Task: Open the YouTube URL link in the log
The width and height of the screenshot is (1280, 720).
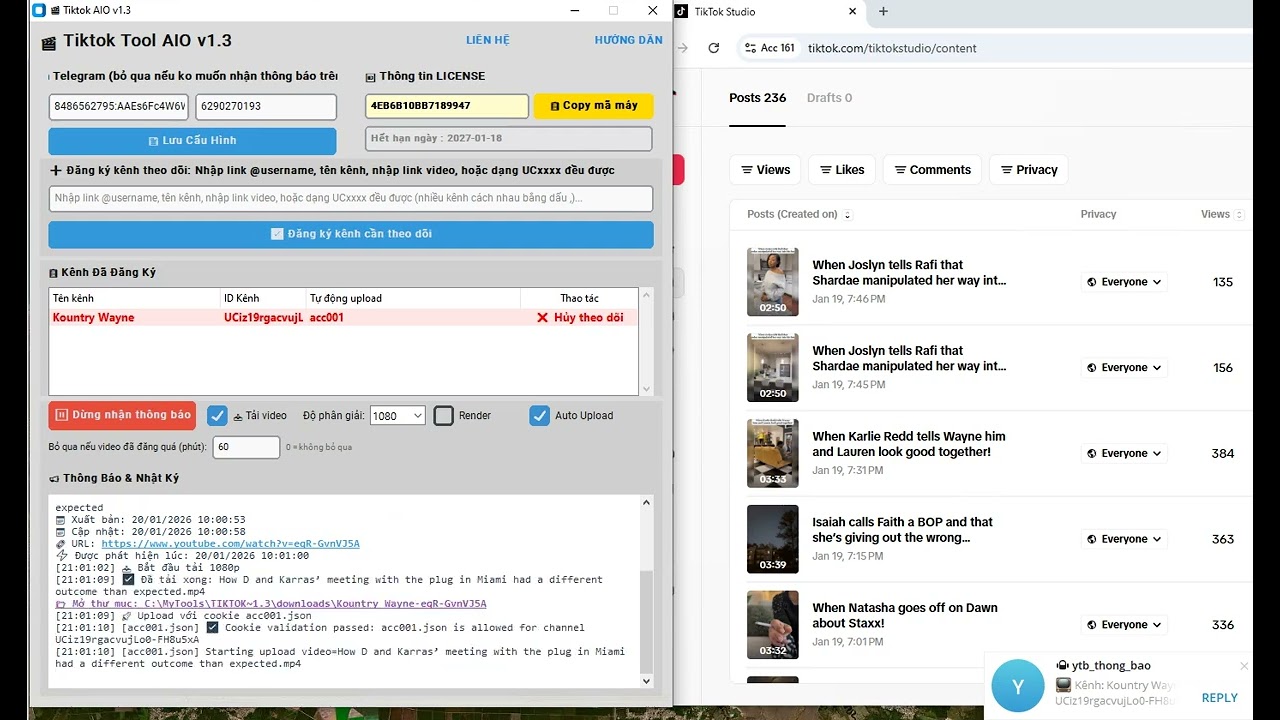Action: [x=230, y=544]
